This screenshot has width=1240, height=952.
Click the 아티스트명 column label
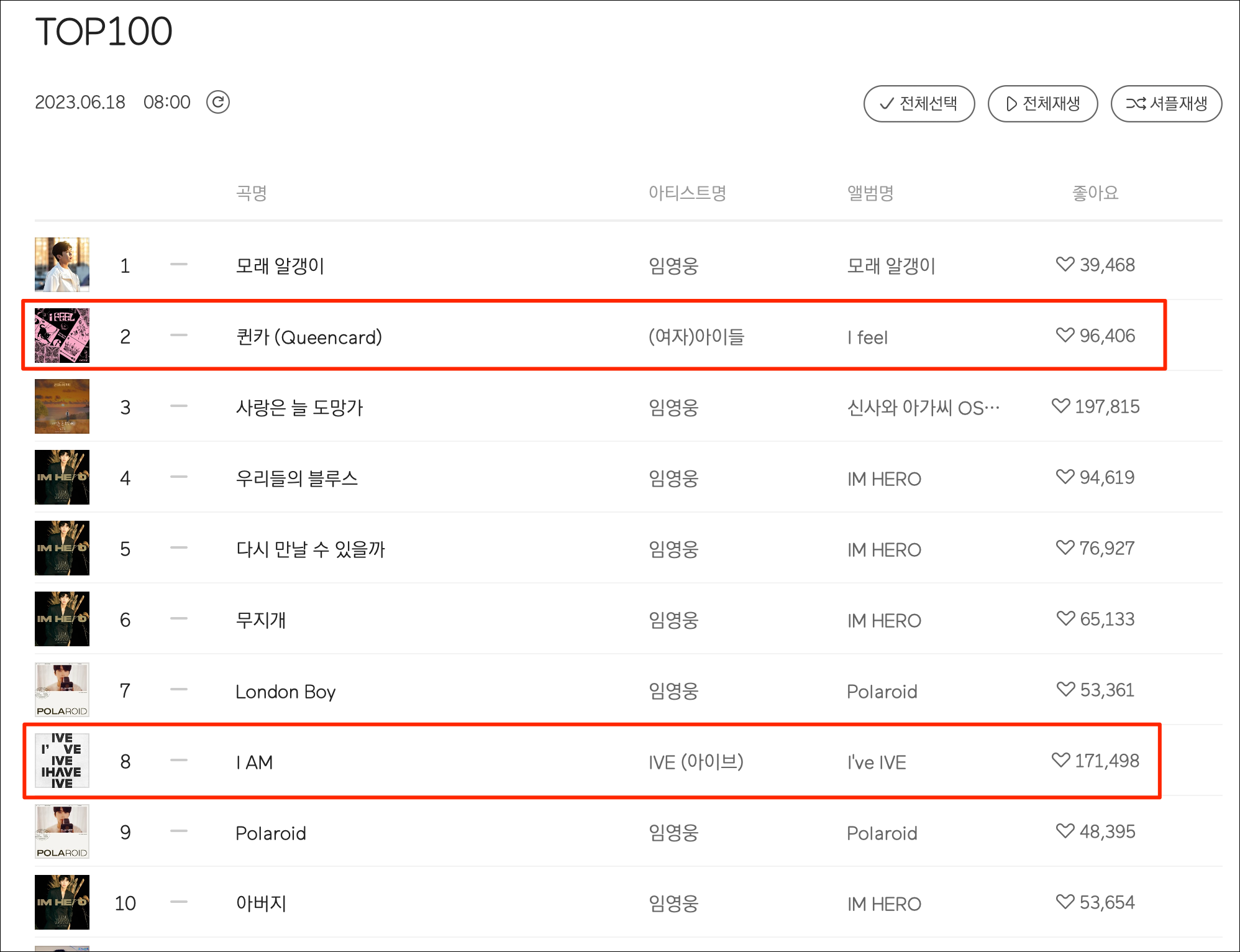(x=687, y=193)
